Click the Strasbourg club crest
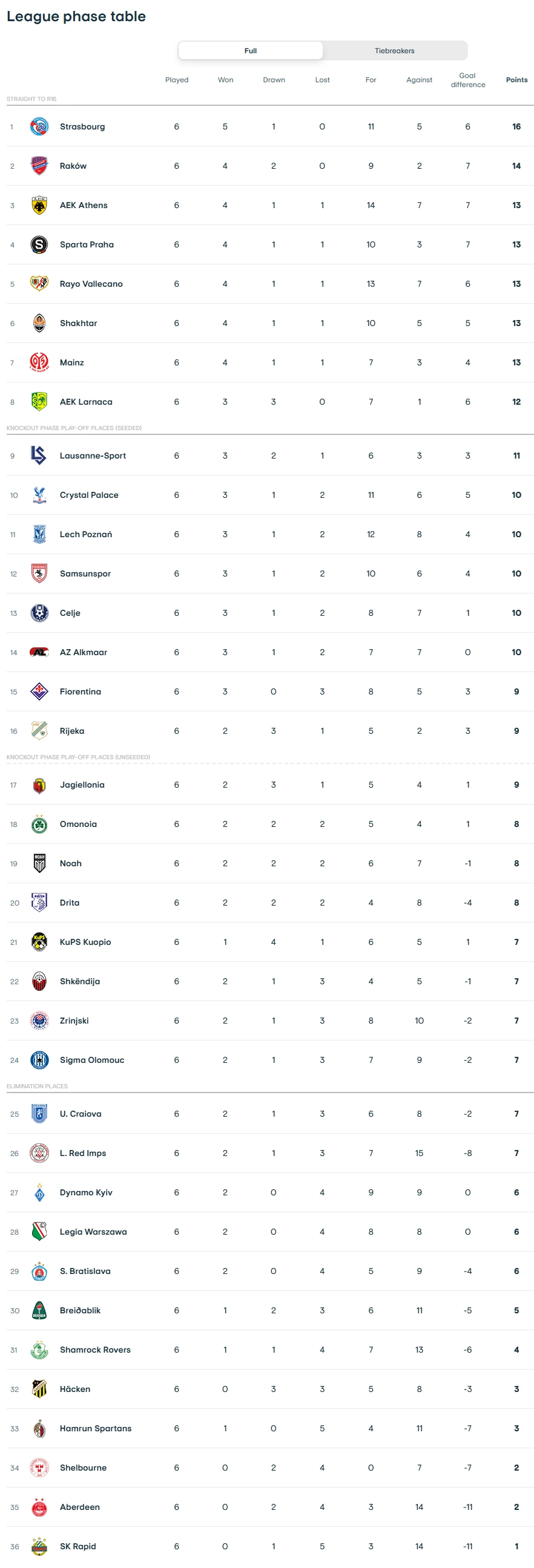 click(x=39, y=126)
